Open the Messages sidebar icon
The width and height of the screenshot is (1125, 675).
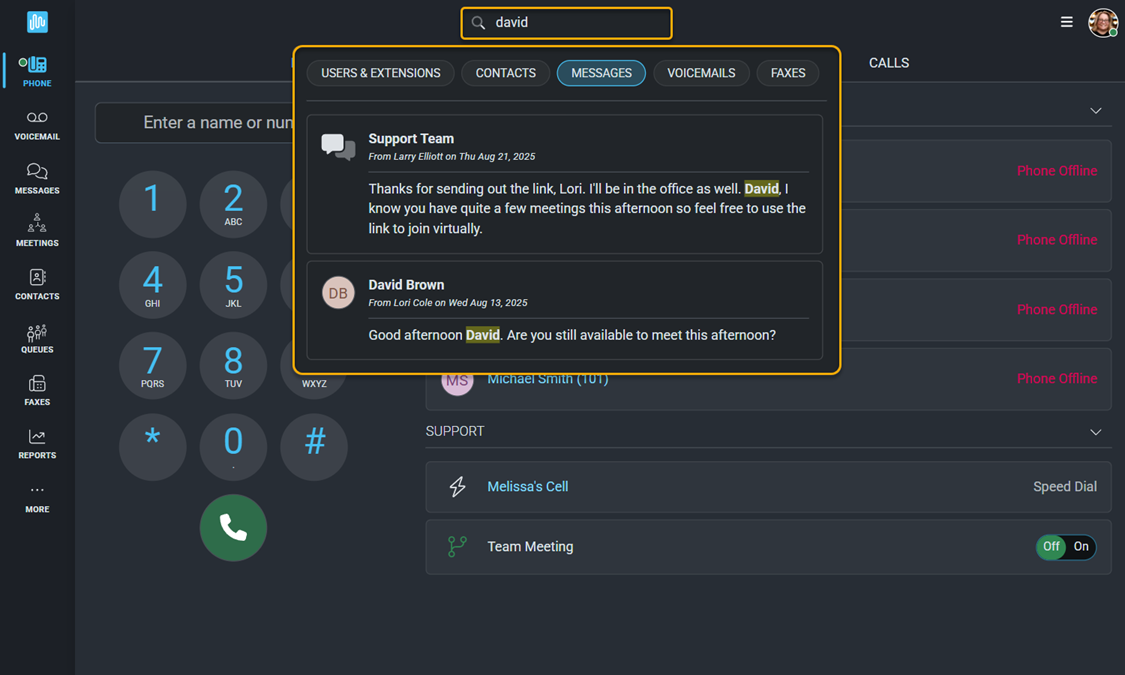click(37, 178)
